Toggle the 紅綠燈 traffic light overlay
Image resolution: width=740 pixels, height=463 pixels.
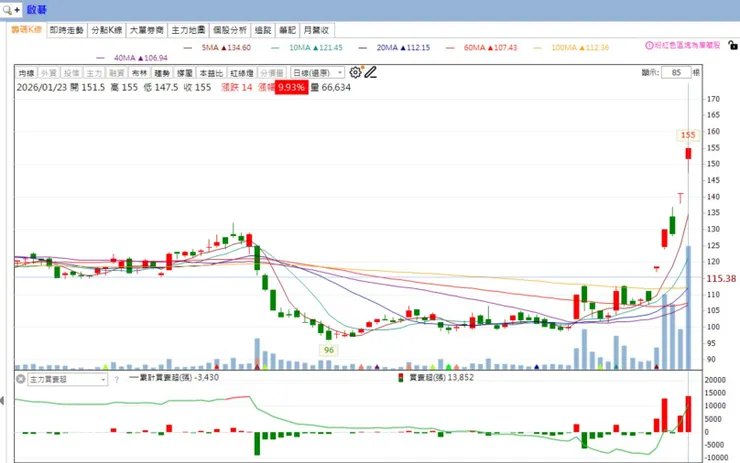click(x=242, y=73)
